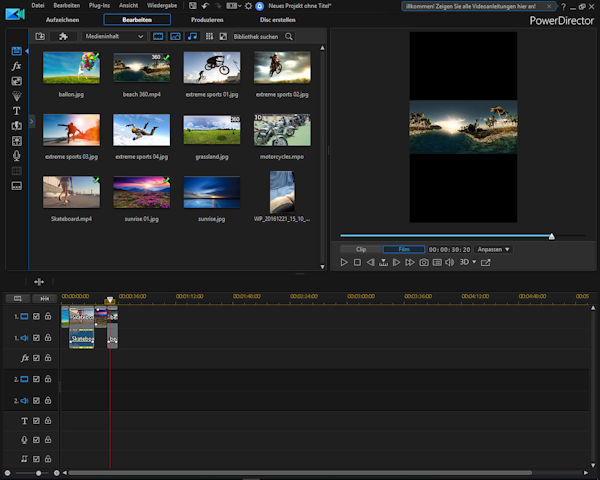
Task: Toggle audio filter in media library
Action: pyautogui.click(x=192, y=36)
